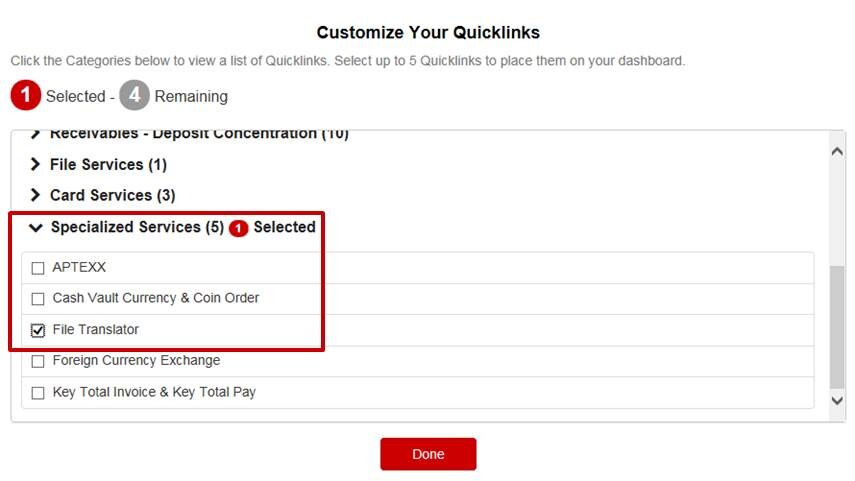This screenshot has height=481, width=855.
Task: Click red badge beside Specialized Services heading
Action: pos(238,228)
